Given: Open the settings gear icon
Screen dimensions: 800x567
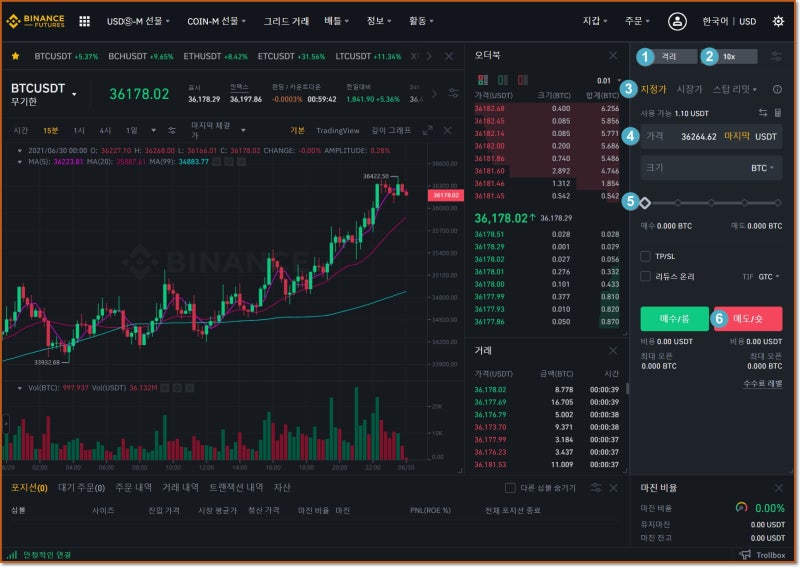Looking at the screenshot, I should click(x=778, y=21).
